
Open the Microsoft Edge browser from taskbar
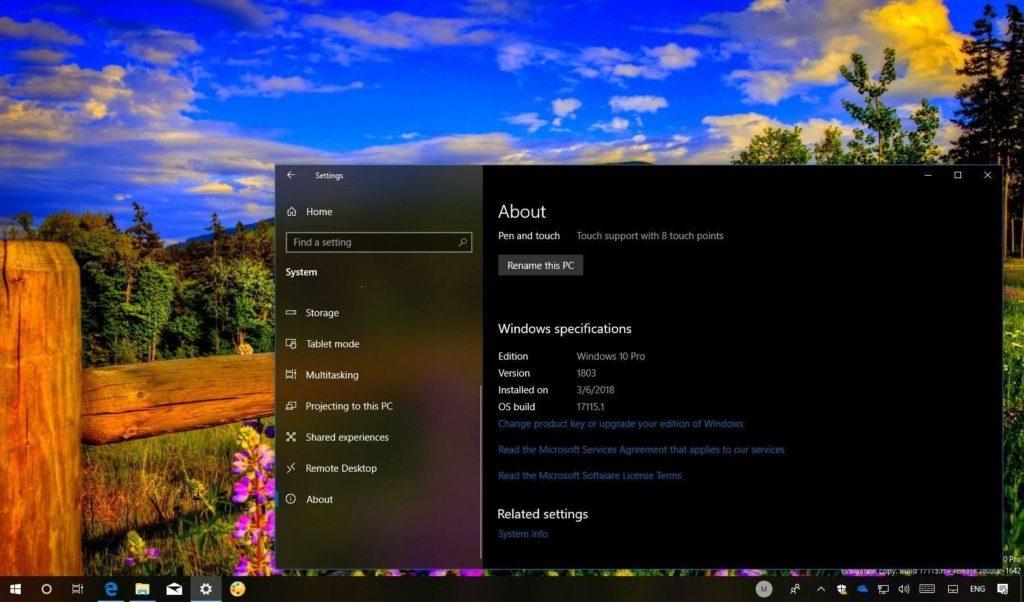click(110, 589)
